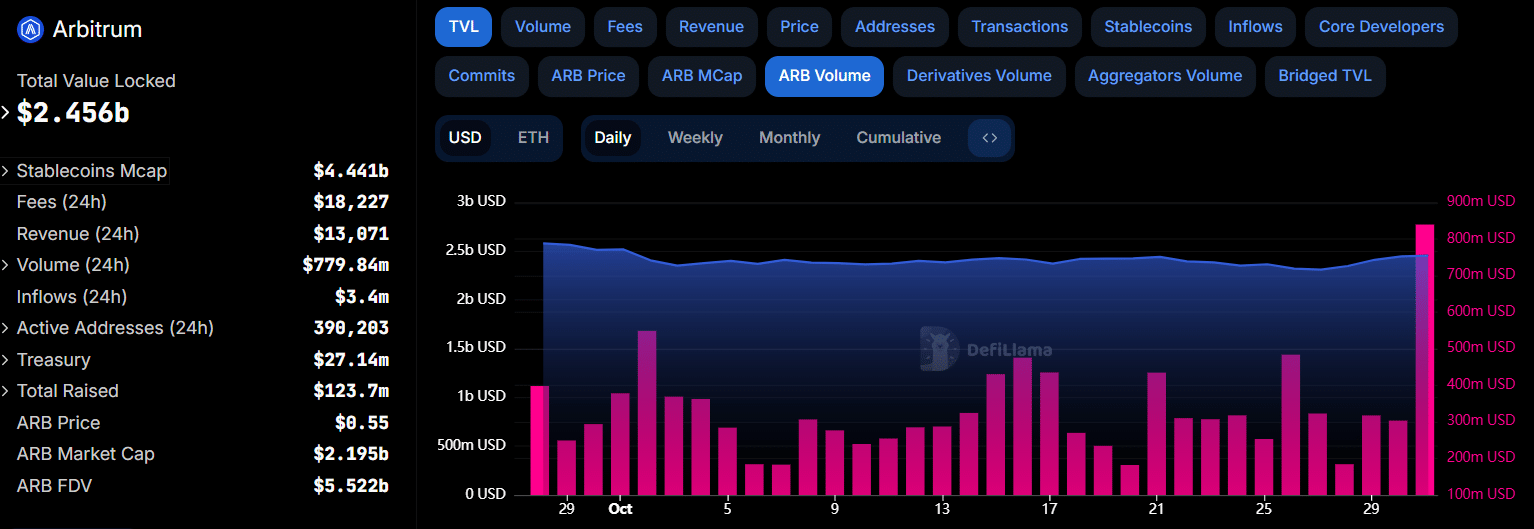Expand the Treasury row

click(5, 360)
